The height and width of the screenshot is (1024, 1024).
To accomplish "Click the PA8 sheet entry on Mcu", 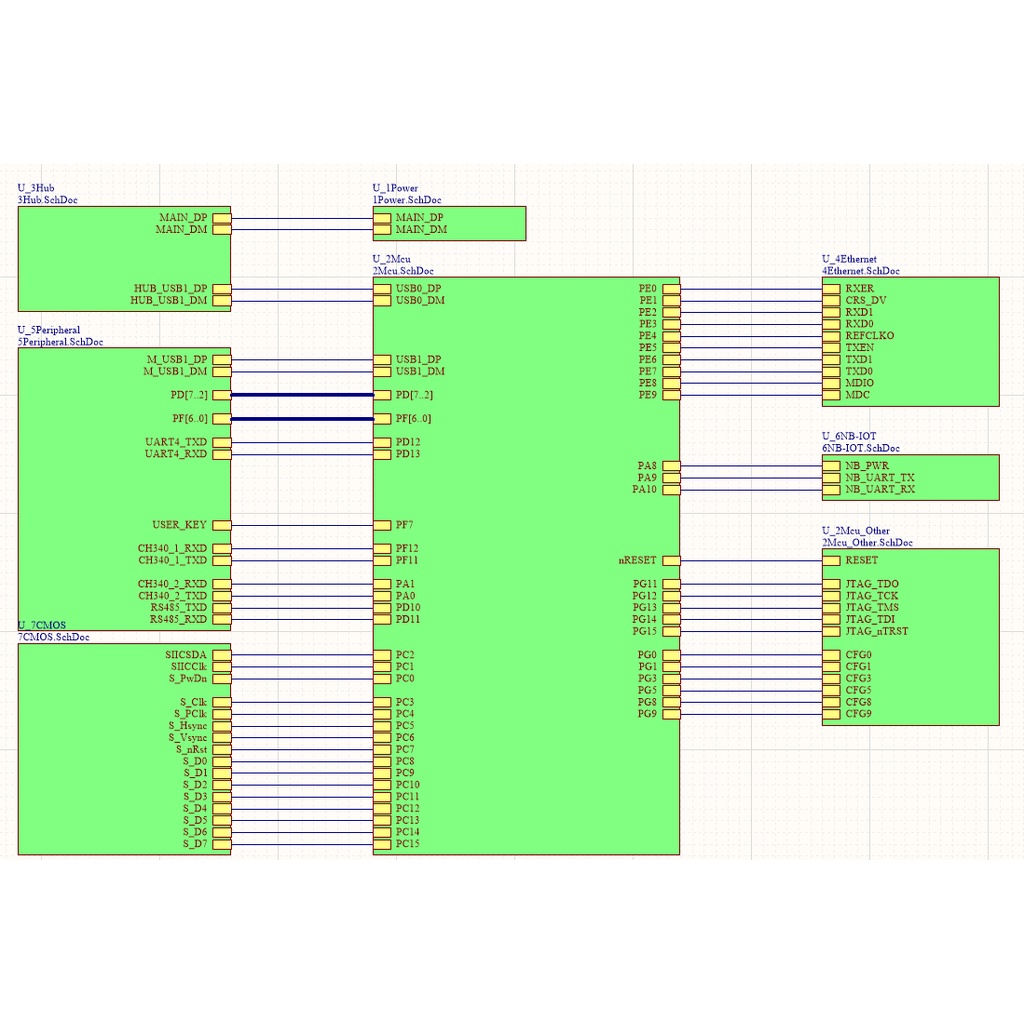I will pyautogui.click(x=671, y=466).
